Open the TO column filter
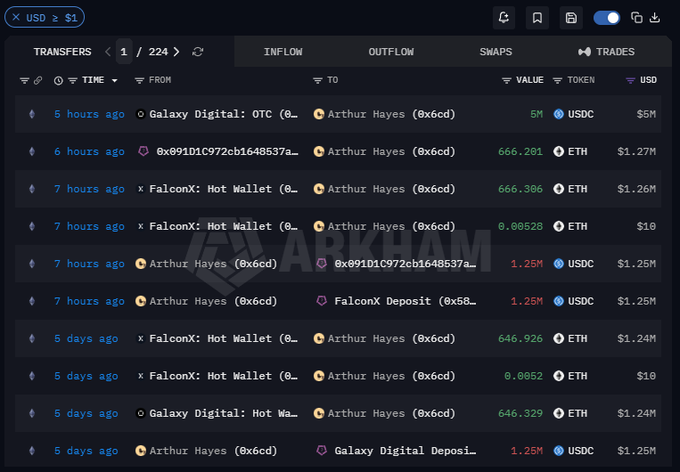Viewport: 680px width, 472px height. (317, 80)
